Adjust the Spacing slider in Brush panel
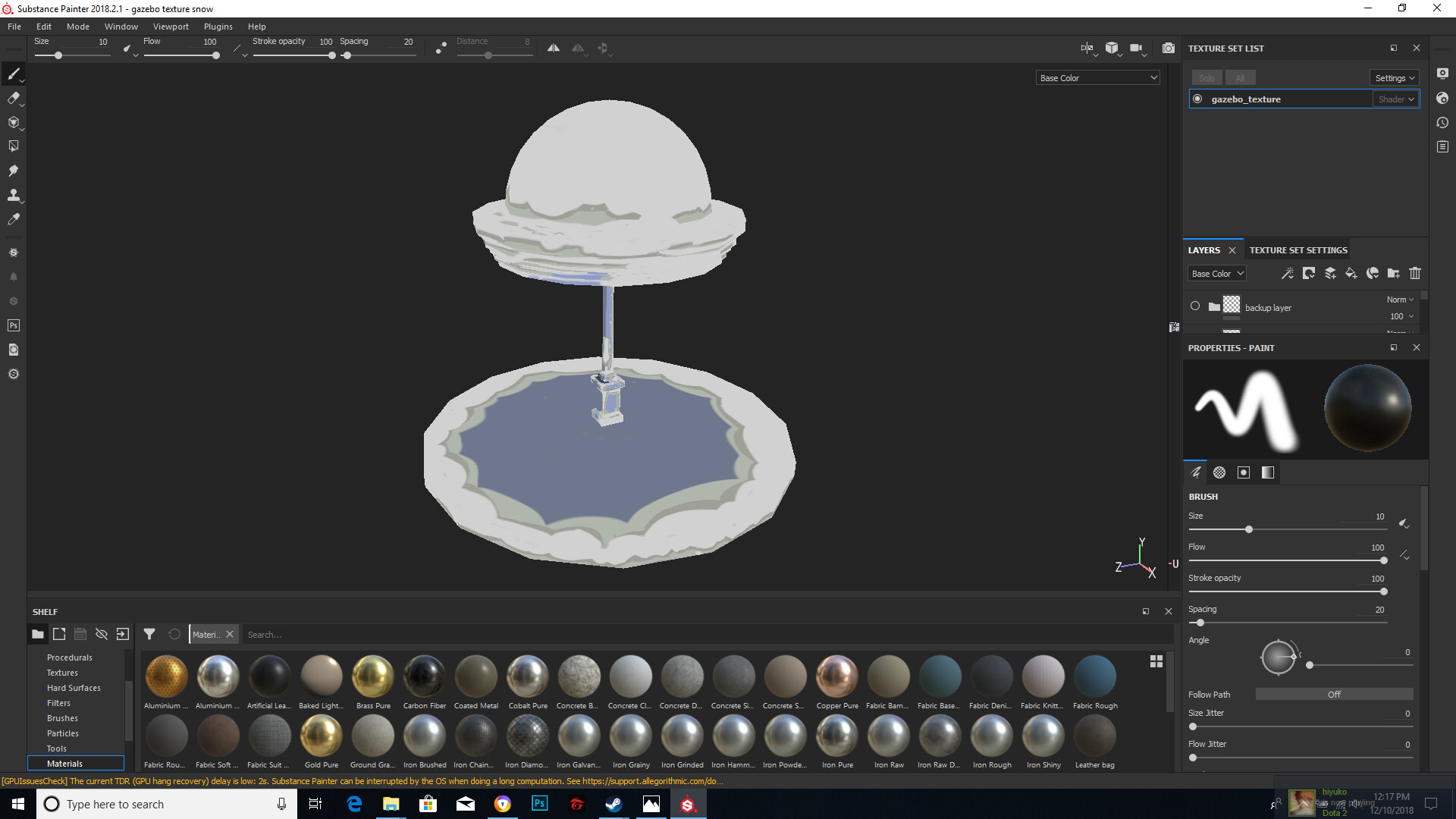The width and height of the screenshot is (1456, 819). click(x=1287, y=623)
